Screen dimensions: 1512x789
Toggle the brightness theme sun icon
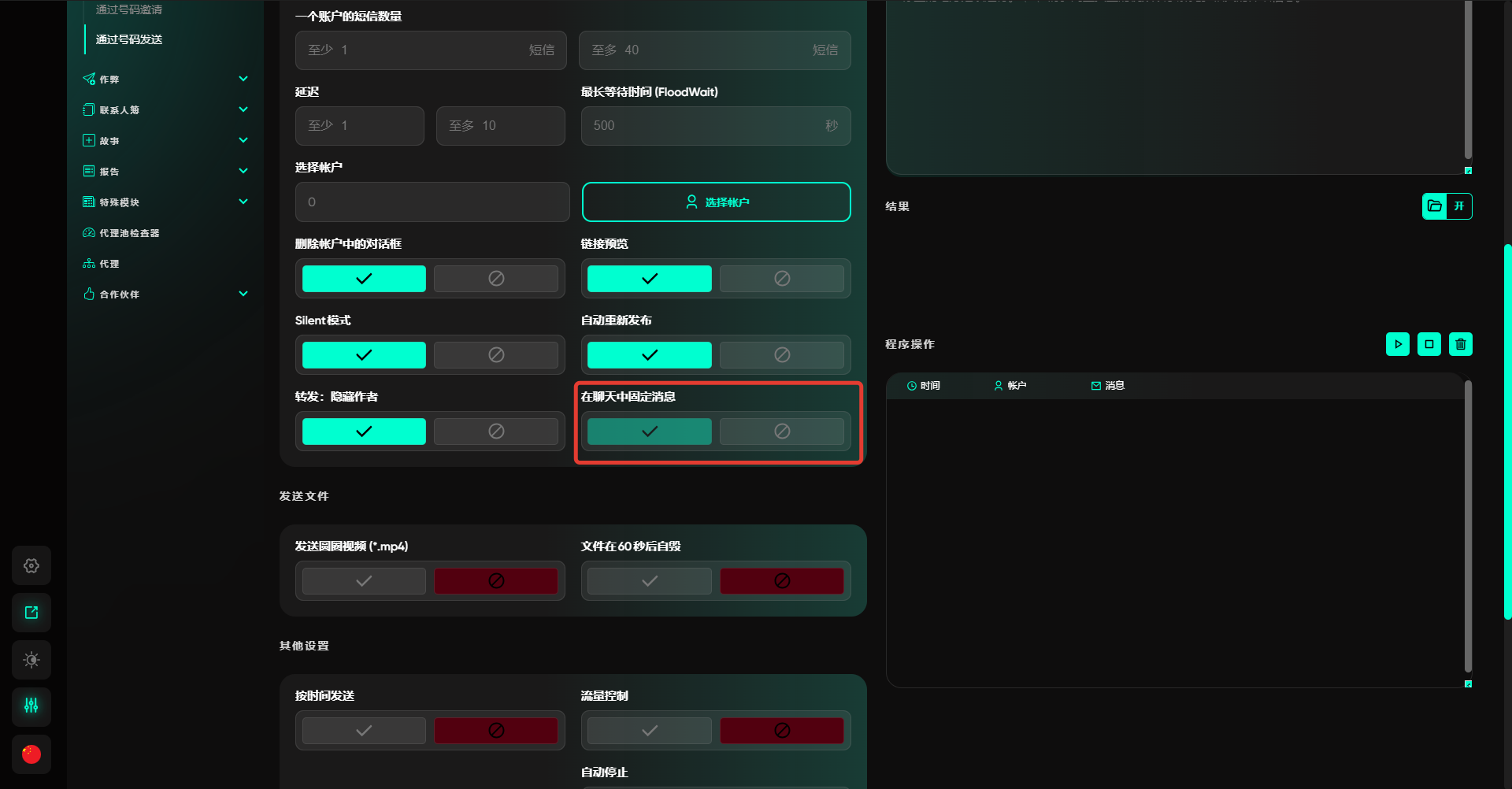click(31, 660)
